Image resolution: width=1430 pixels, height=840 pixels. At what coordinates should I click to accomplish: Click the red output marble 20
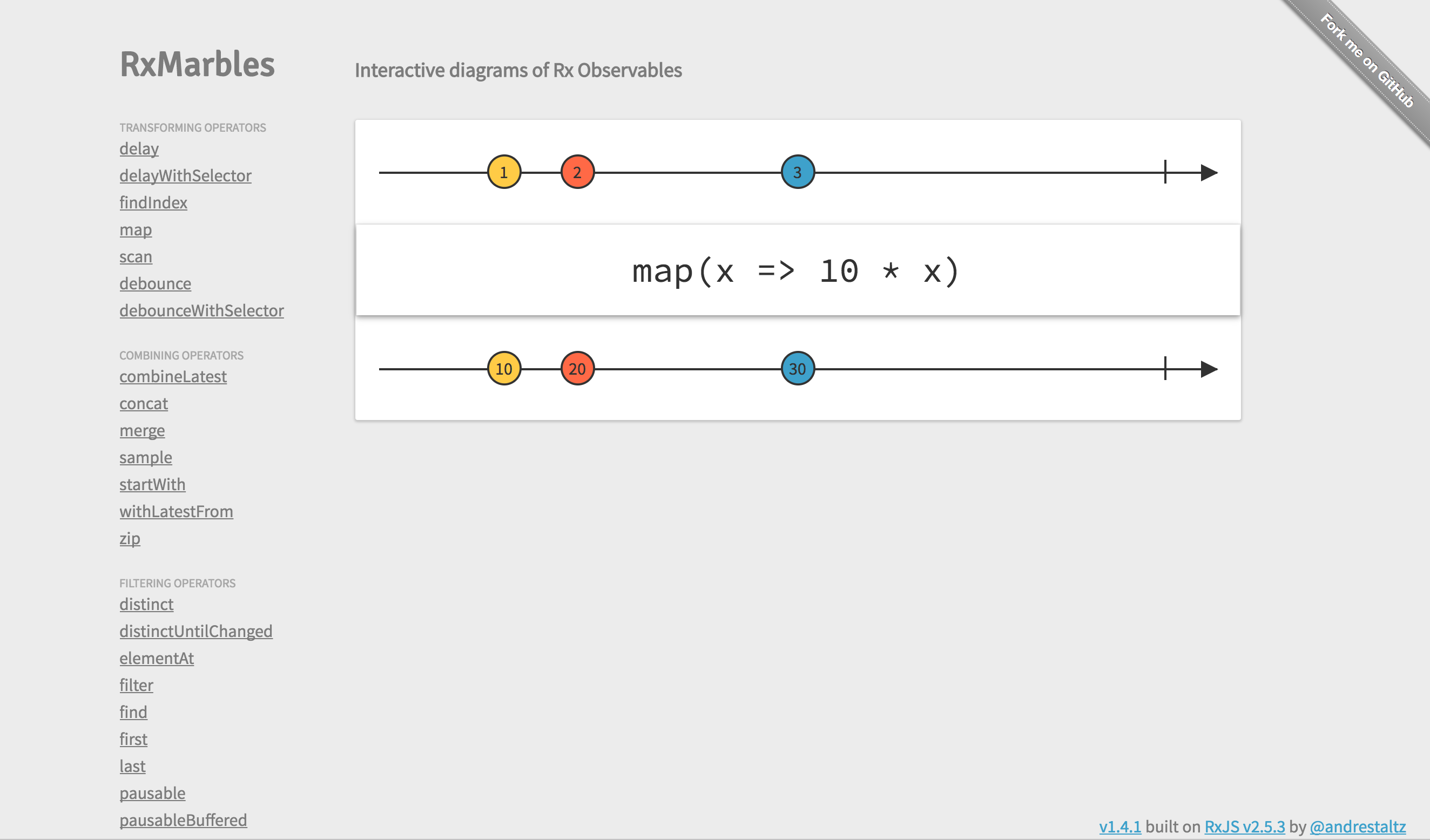click(x=577, y=369)
